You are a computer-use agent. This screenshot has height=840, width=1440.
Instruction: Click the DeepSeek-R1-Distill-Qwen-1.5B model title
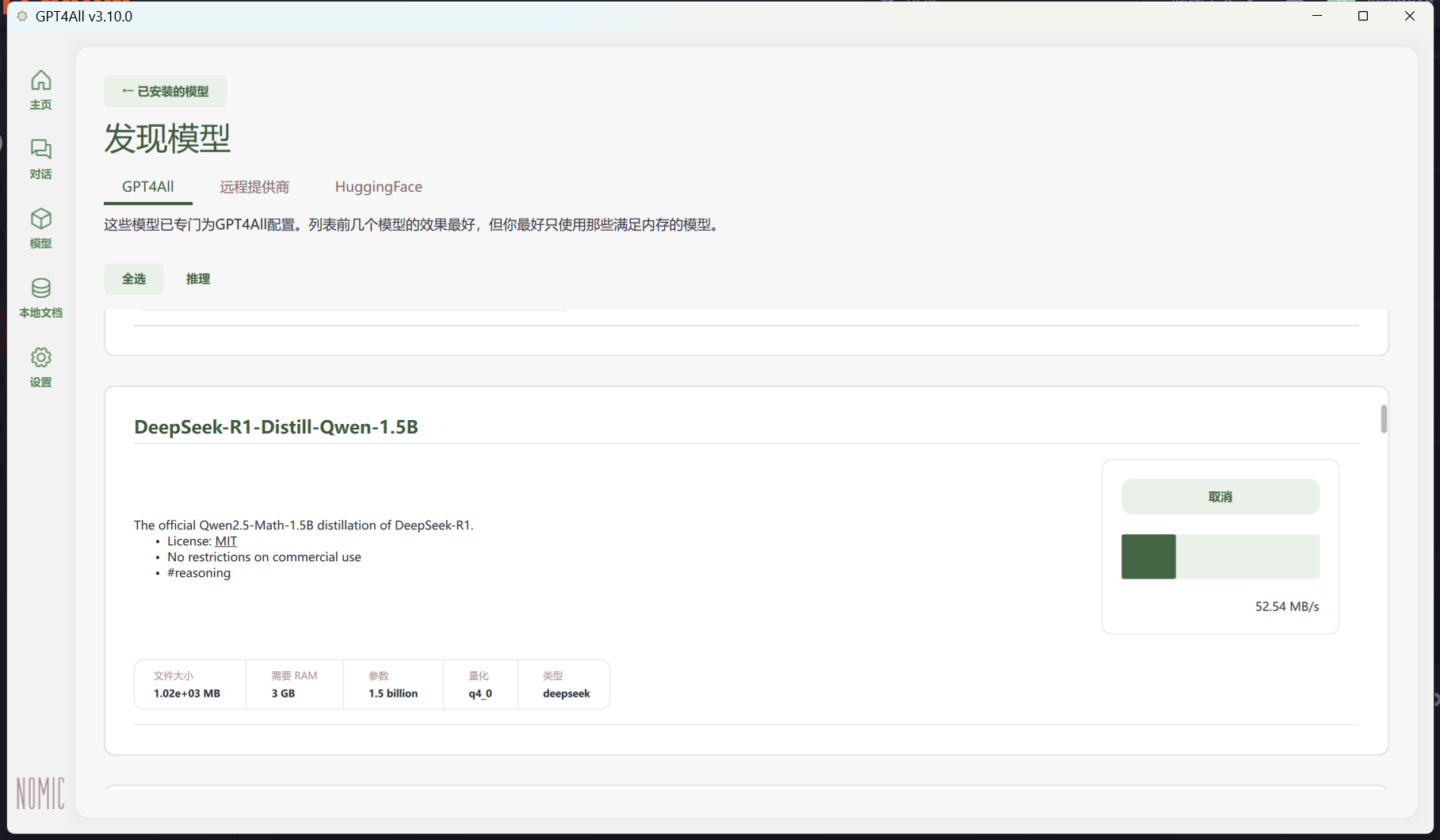[x=276, y=426]
